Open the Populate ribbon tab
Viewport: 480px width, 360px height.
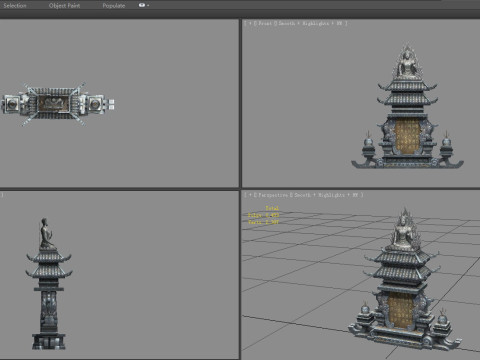(x=114, y=6)
